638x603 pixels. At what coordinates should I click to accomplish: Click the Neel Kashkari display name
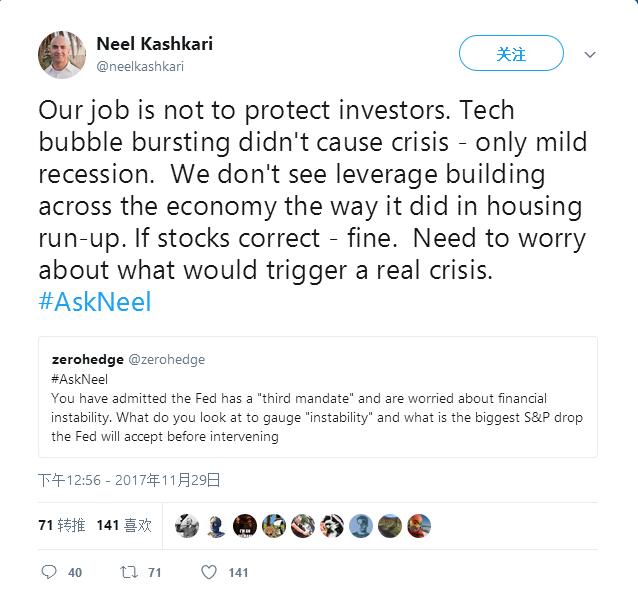coord(154,44)
